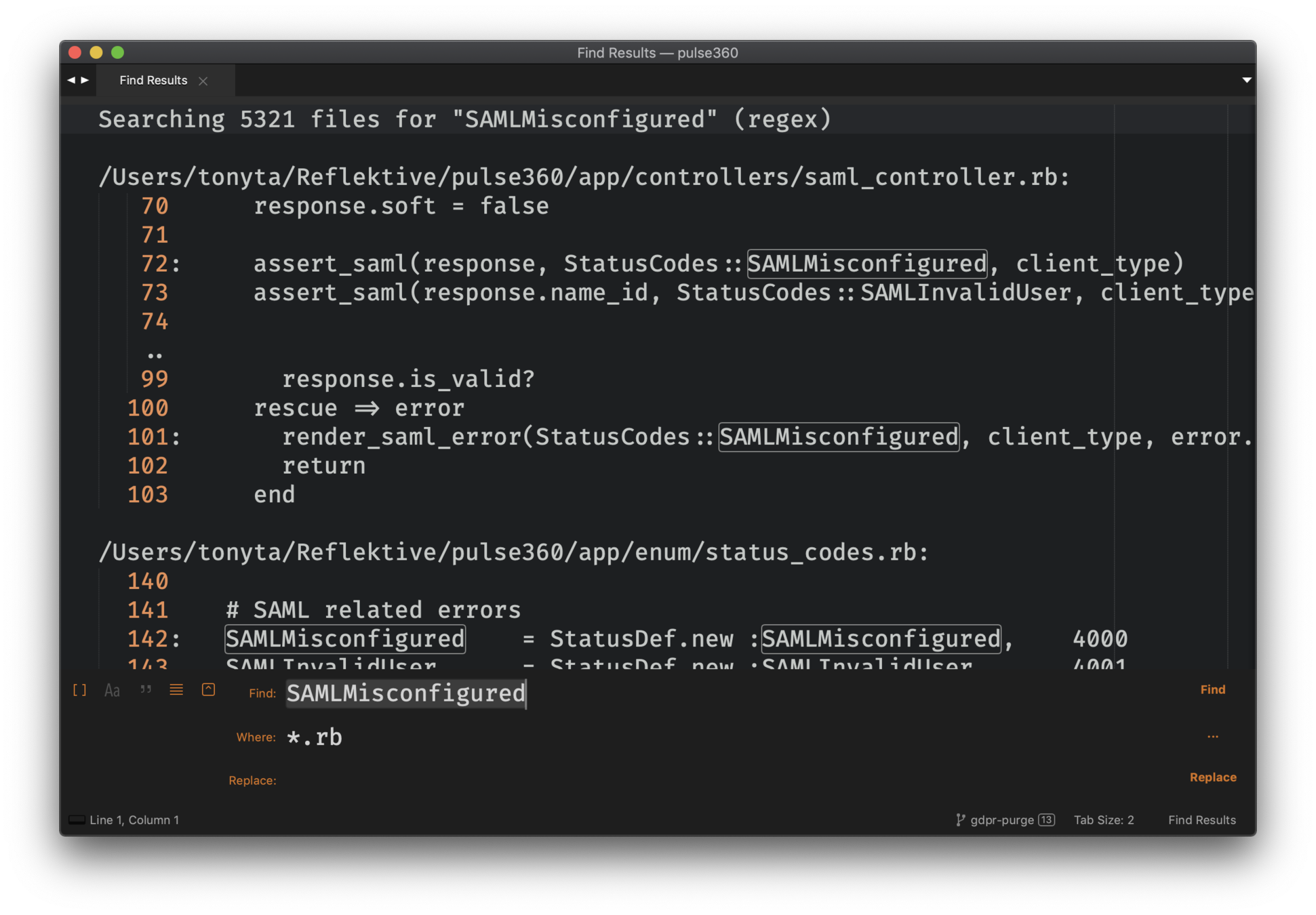
Task: Open the Tab Size: 2 menu
Action: 1103,820
